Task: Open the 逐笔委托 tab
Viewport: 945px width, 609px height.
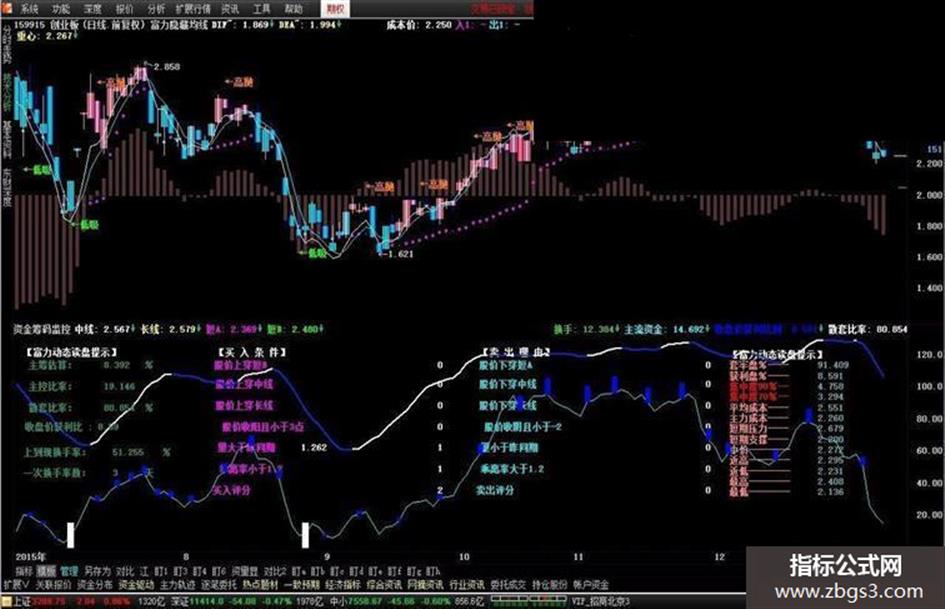Action: [x=219, y=584]
